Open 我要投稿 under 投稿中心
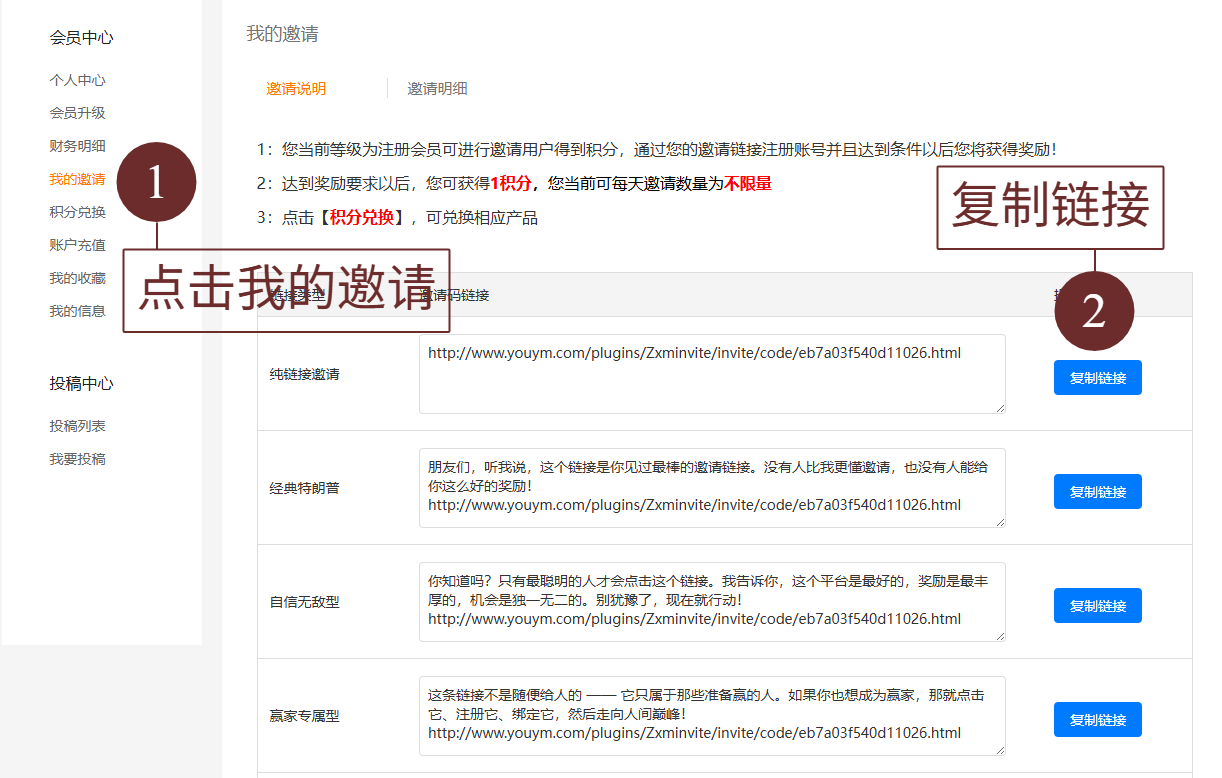Viewport: 1222px width, 778px height. (x=78, y=459)
